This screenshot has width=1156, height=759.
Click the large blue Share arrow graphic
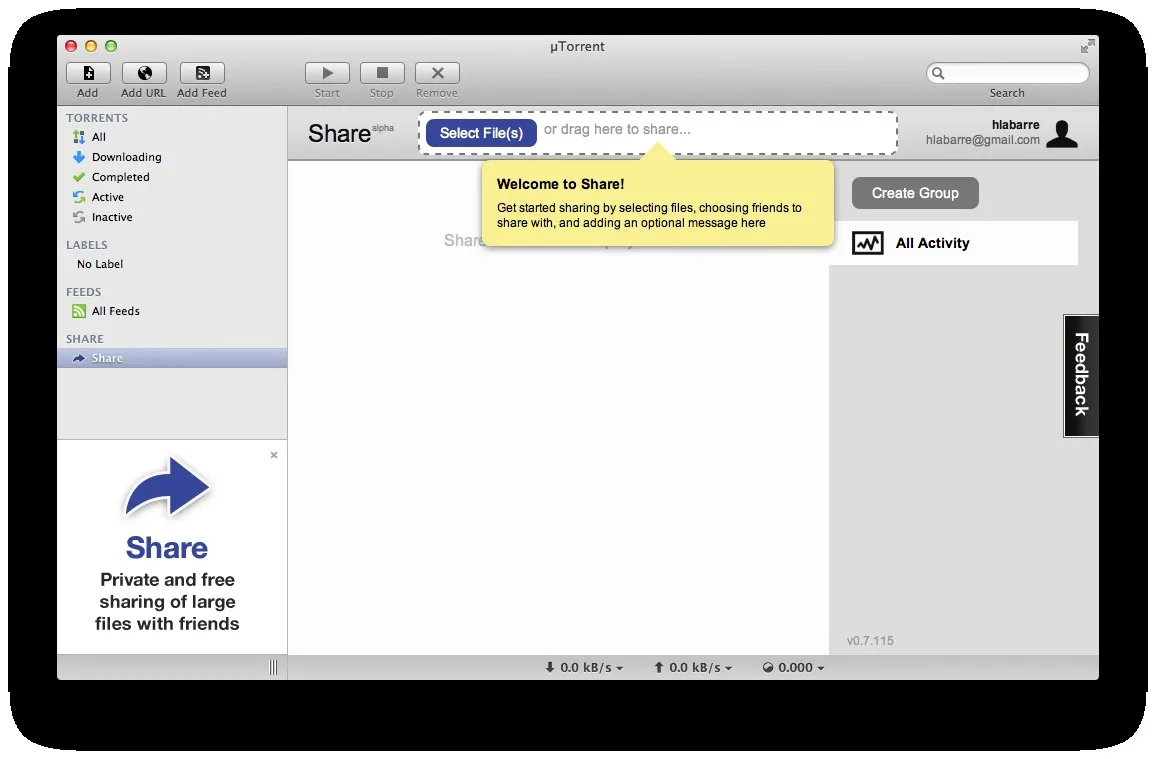[x=167, y=486]
